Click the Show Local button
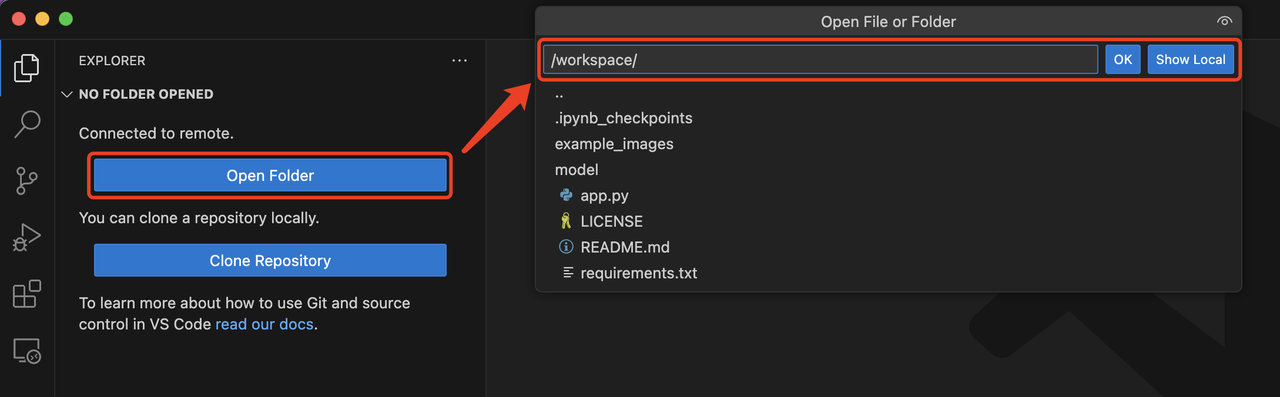The width and height of the screenshot is (1280, 397). (1191, 60)
